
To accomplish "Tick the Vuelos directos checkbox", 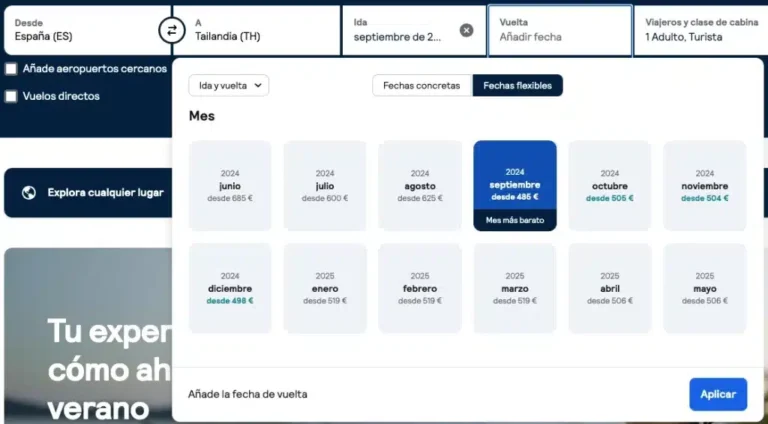I will pos(11,96).
